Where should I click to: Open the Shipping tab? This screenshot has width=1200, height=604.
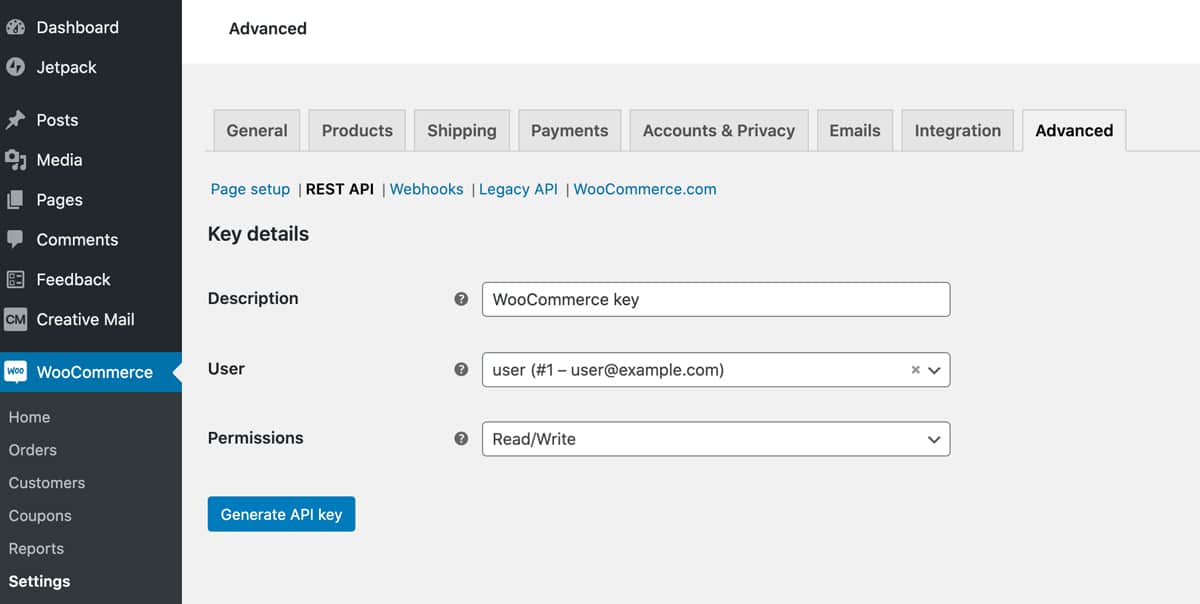[462, 131]
